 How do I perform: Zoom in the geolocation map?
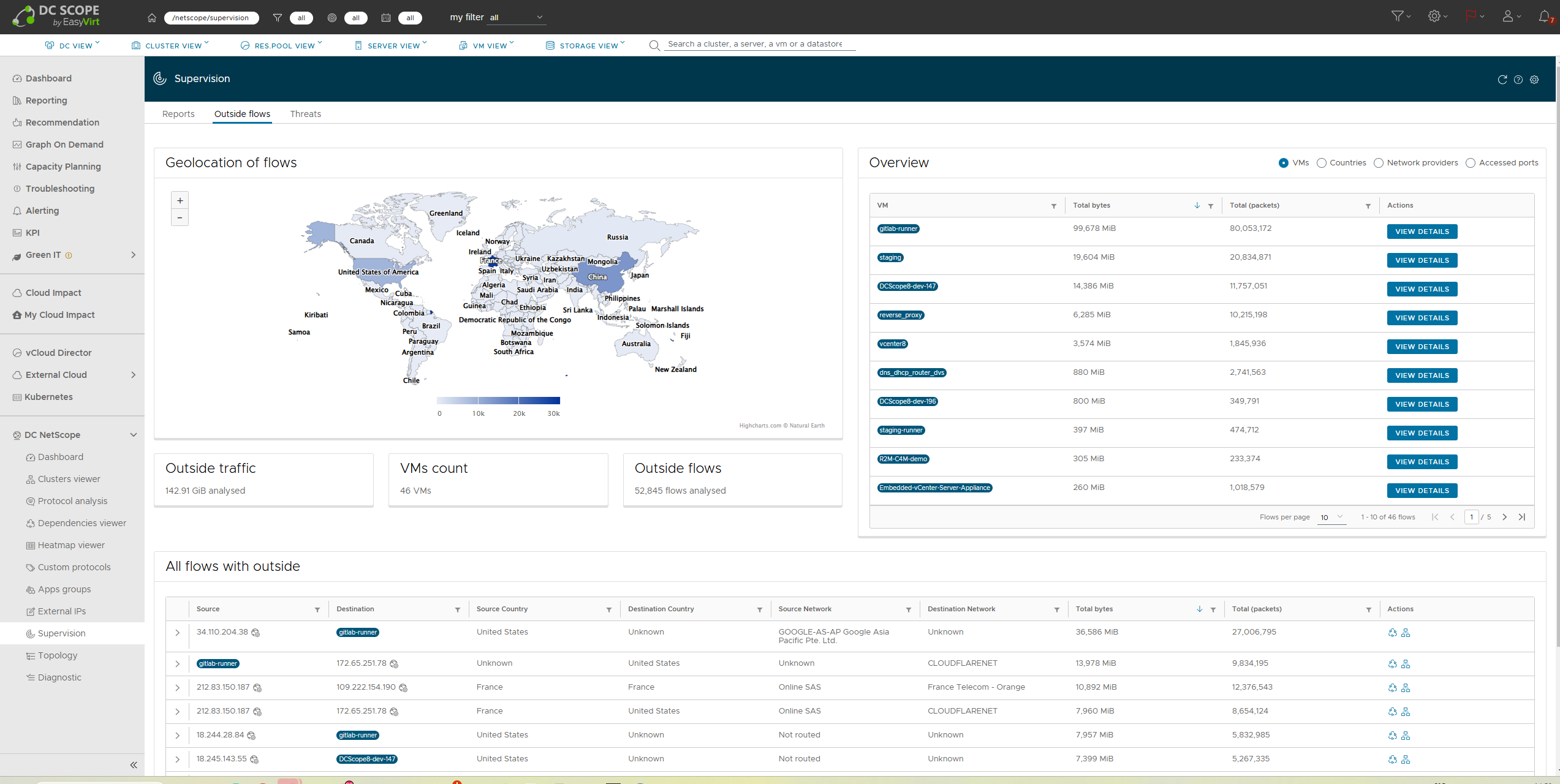pos(180,200)
